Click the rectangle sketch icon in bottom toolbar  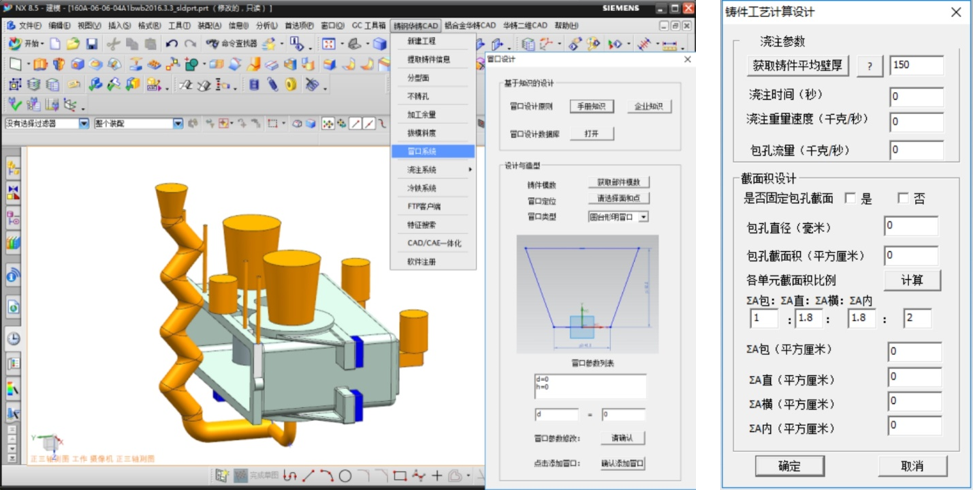point(400,476)
